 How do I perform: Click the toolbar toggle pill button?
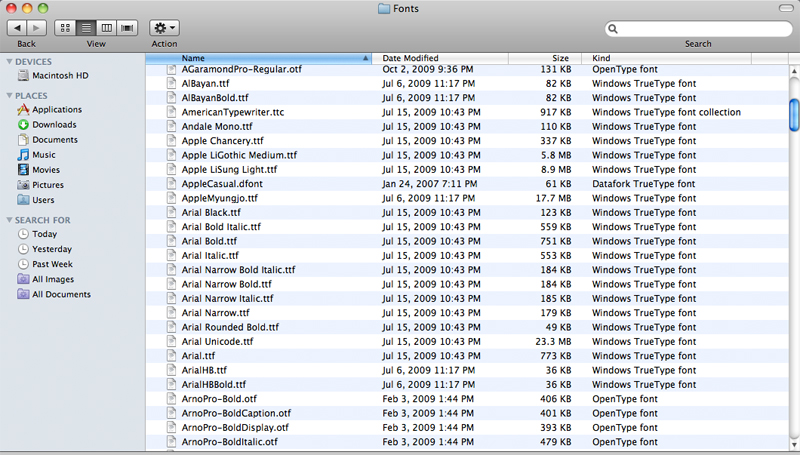point(786,8)
